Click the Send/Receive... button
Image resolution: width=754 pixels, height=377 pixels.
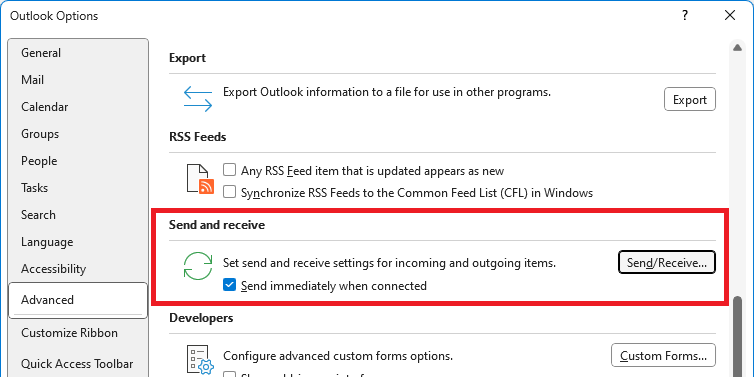click(x=666, y=263)
